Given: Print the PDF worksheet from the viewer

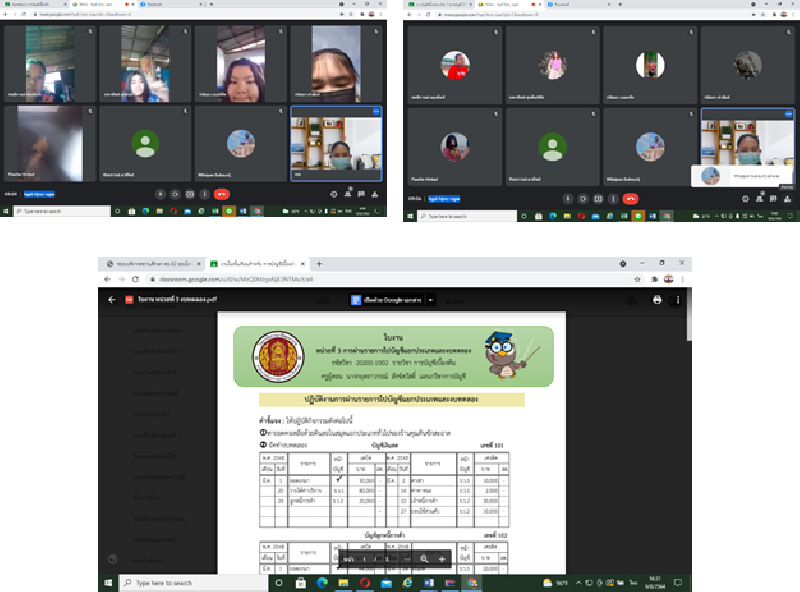Looking at the screenshot, I should pos(657,299).
